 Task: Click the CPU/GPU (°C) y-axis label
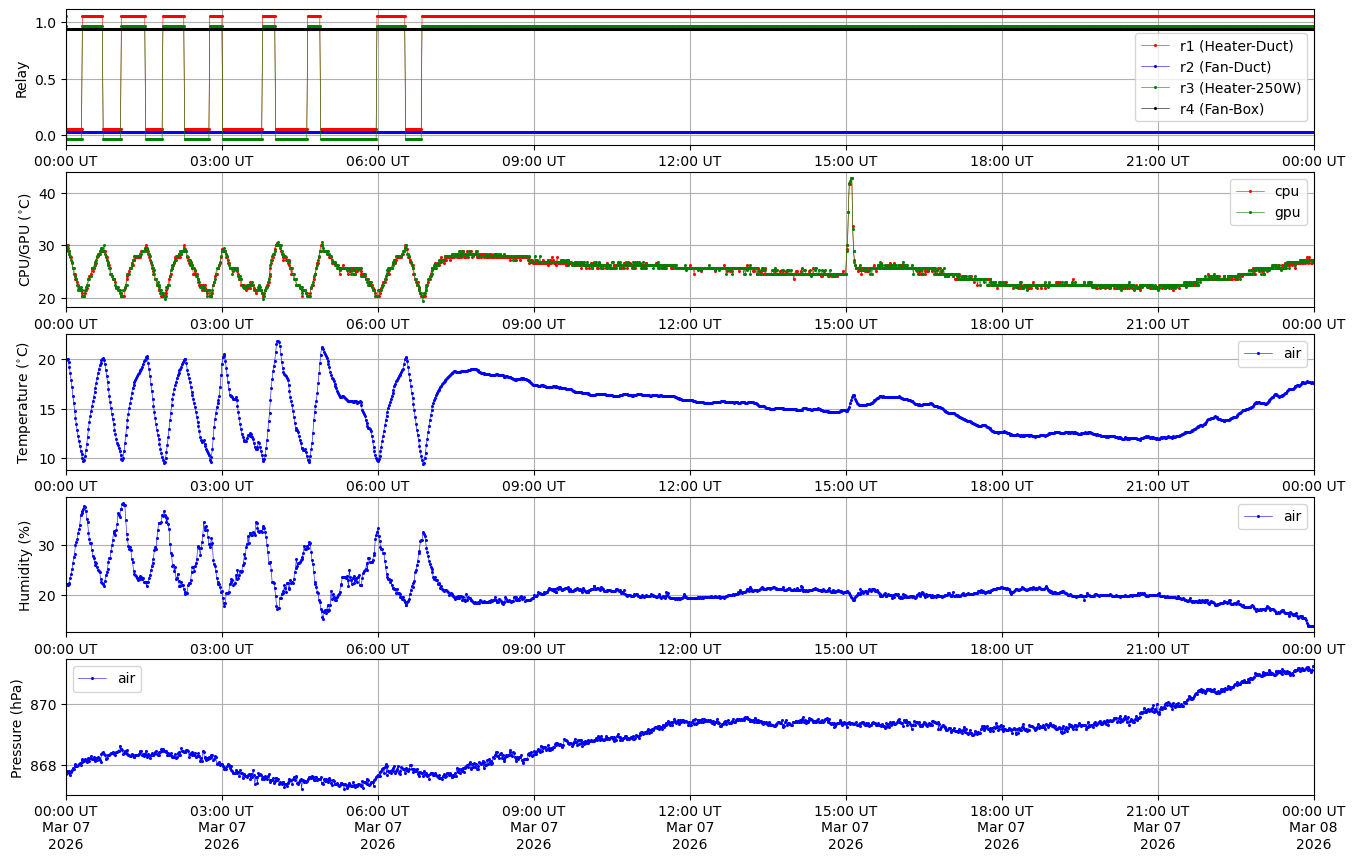click(24, 240)
